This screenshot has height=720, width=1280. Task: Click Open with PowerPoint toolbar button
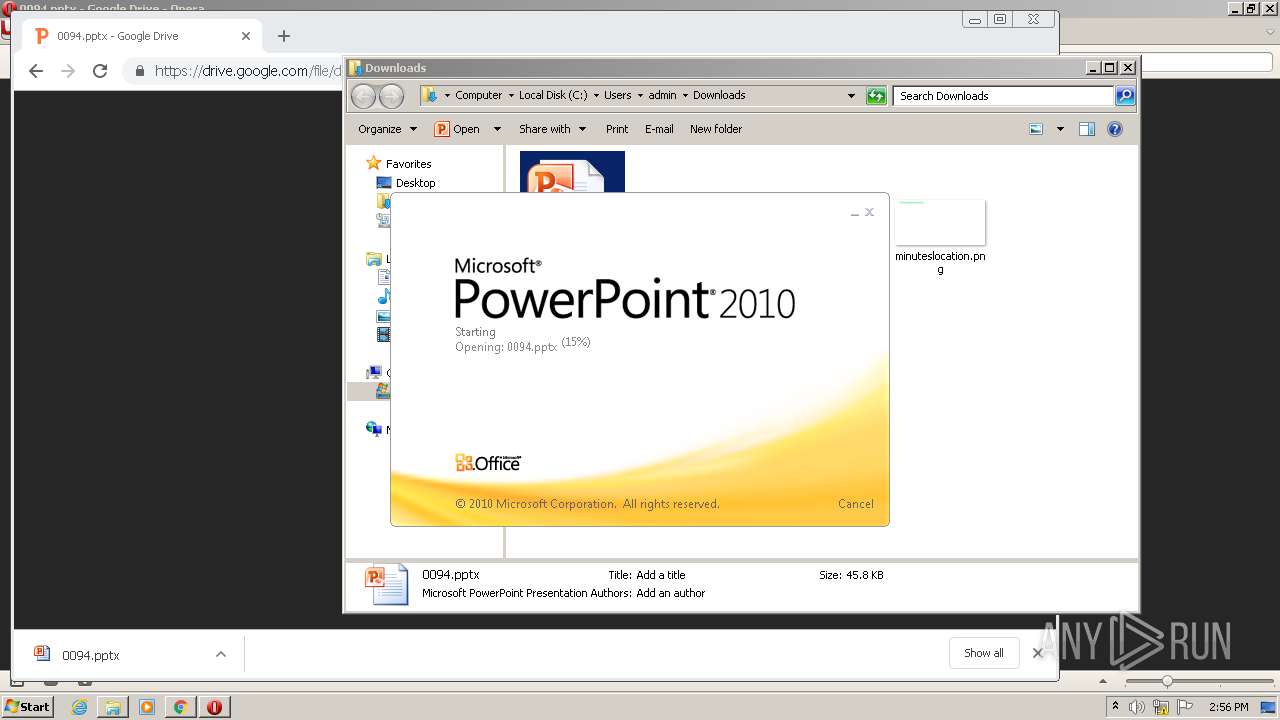(x=458, y=129)
